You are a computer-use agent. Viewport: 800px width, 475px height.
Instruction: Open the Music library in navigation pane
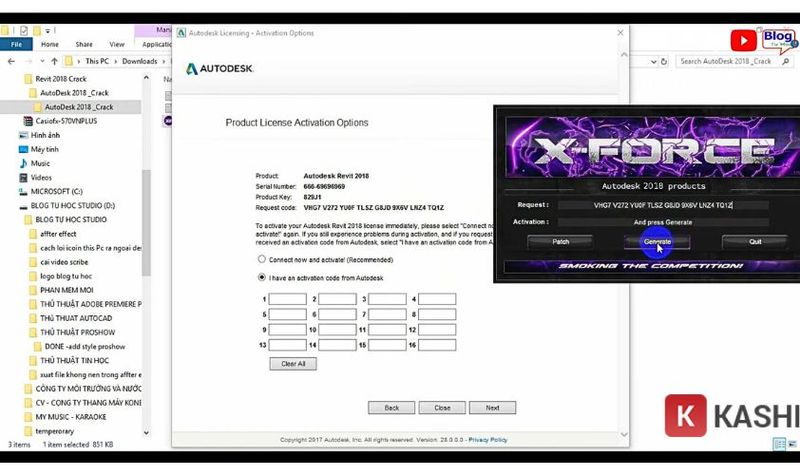pos(40,163)
